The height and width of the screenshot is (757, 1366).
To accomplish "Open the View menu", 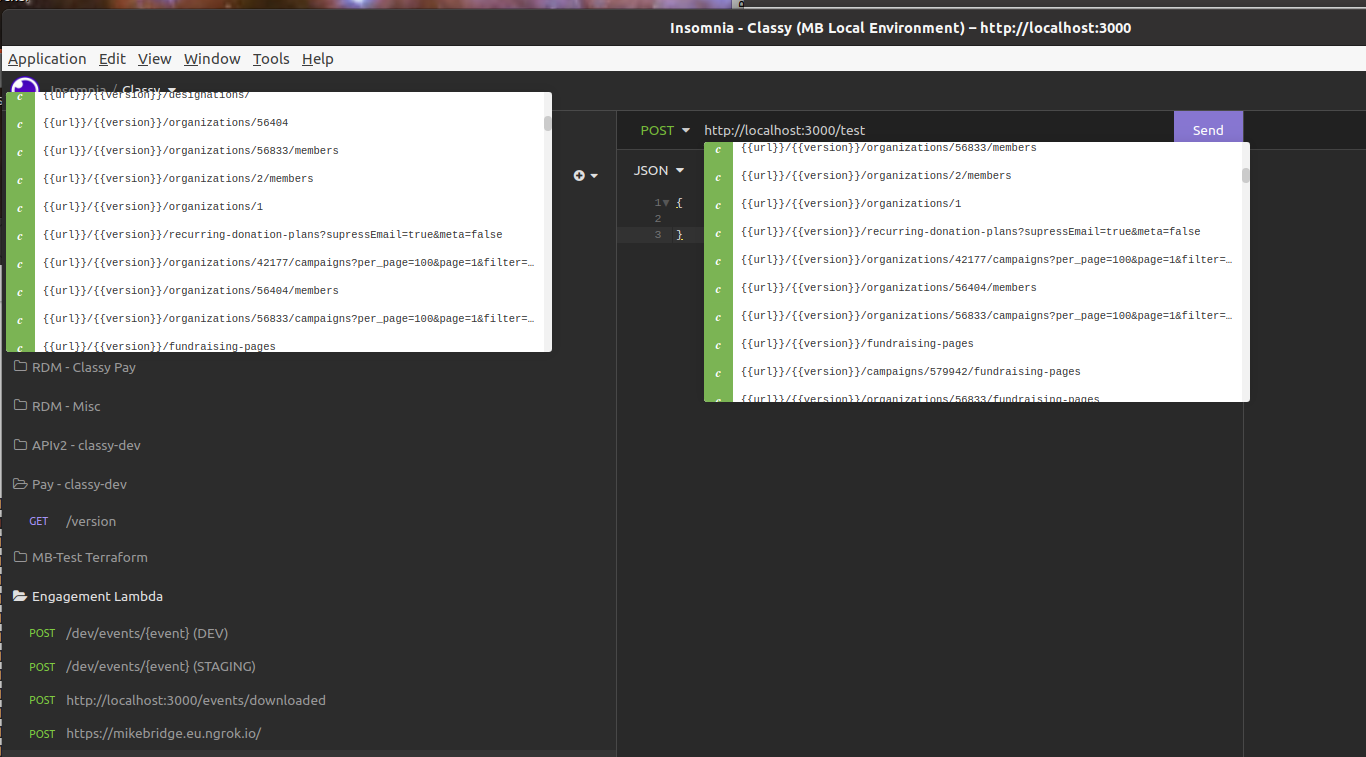I will (x=154, y=59).
